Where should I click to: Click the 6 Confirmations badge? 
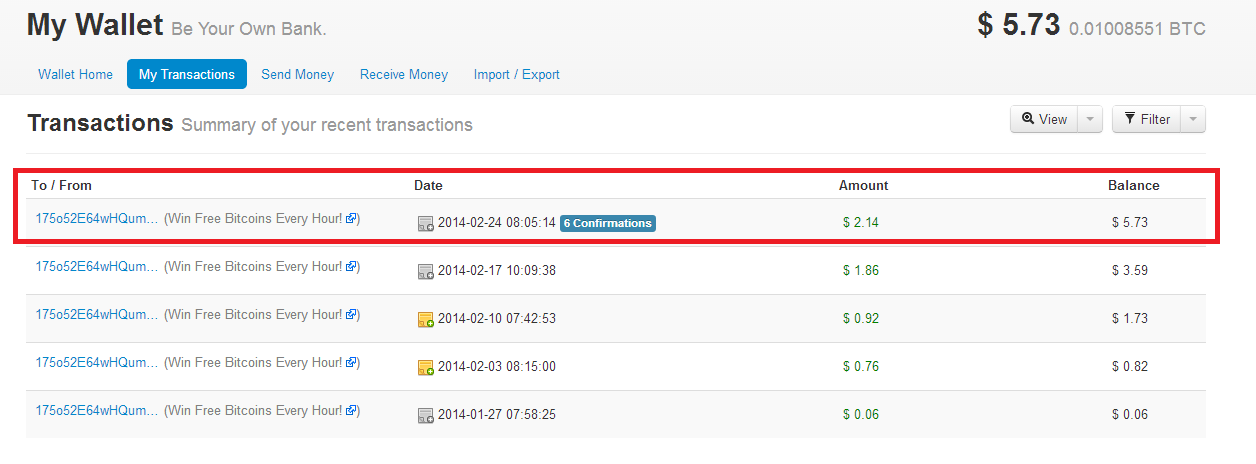point(608,223)
